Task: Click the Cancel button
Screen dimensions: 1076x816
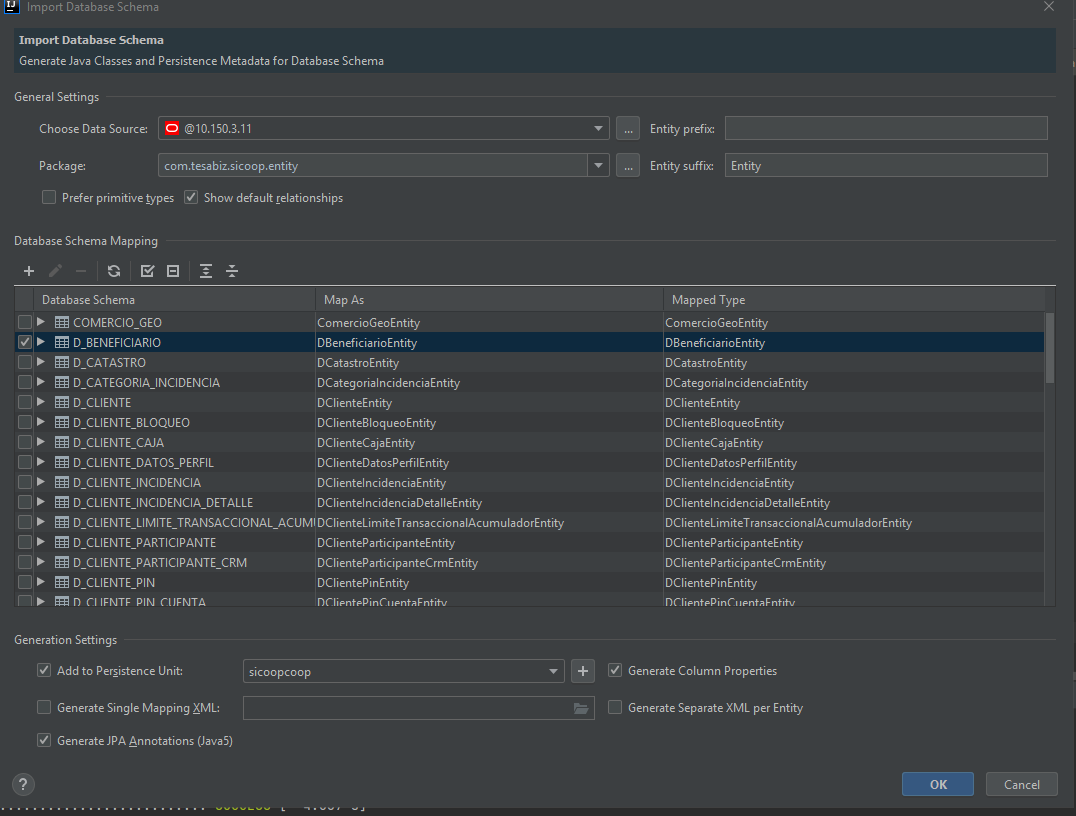Action: [1021, 784]
